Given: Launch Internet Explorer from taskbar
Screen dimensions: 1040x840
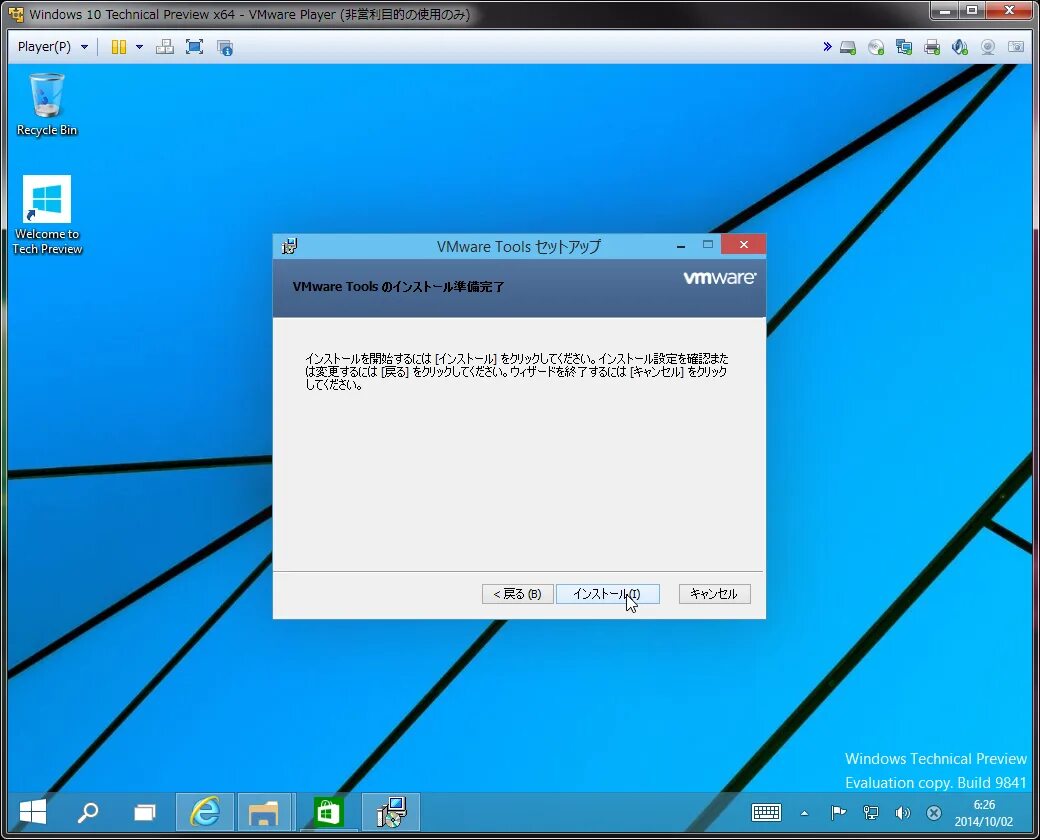Looking at the screenshot, I should 205,811.
